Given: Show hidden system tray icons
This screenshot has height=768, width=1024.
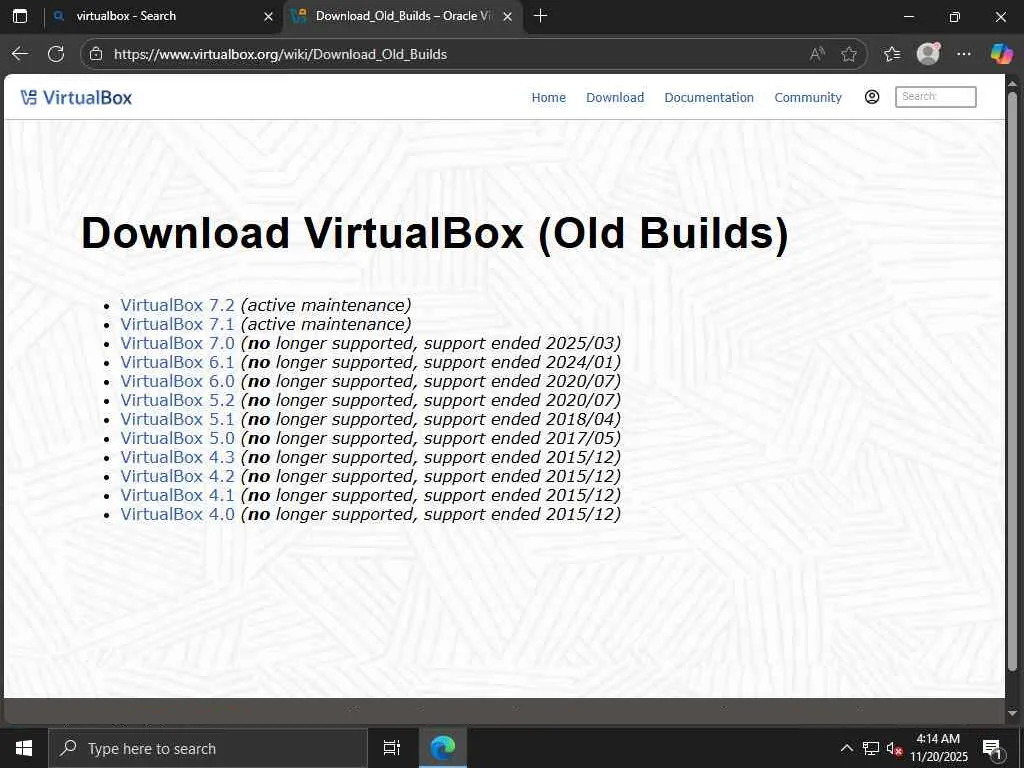Looking at the screenshot, I should pyautogui.click(x=846, y=748).
